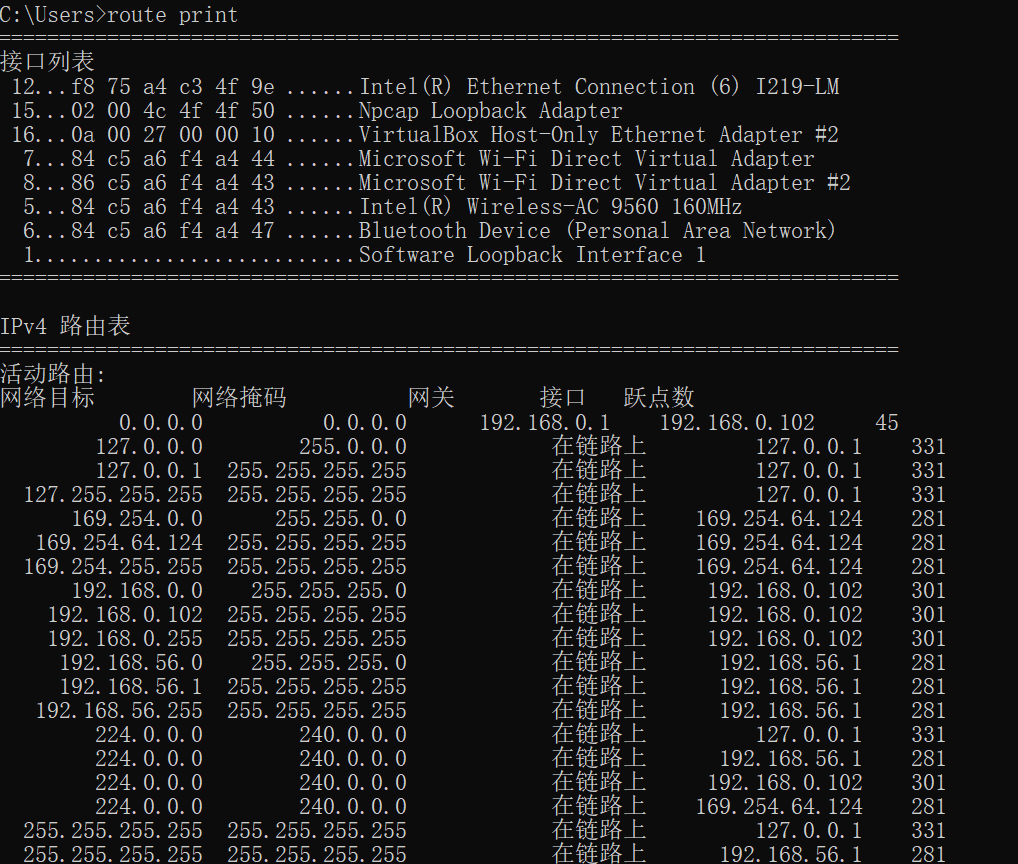
Task: Select '在链路上' in the 169.254.0.0 row
Action: click(x=599, y=519)
